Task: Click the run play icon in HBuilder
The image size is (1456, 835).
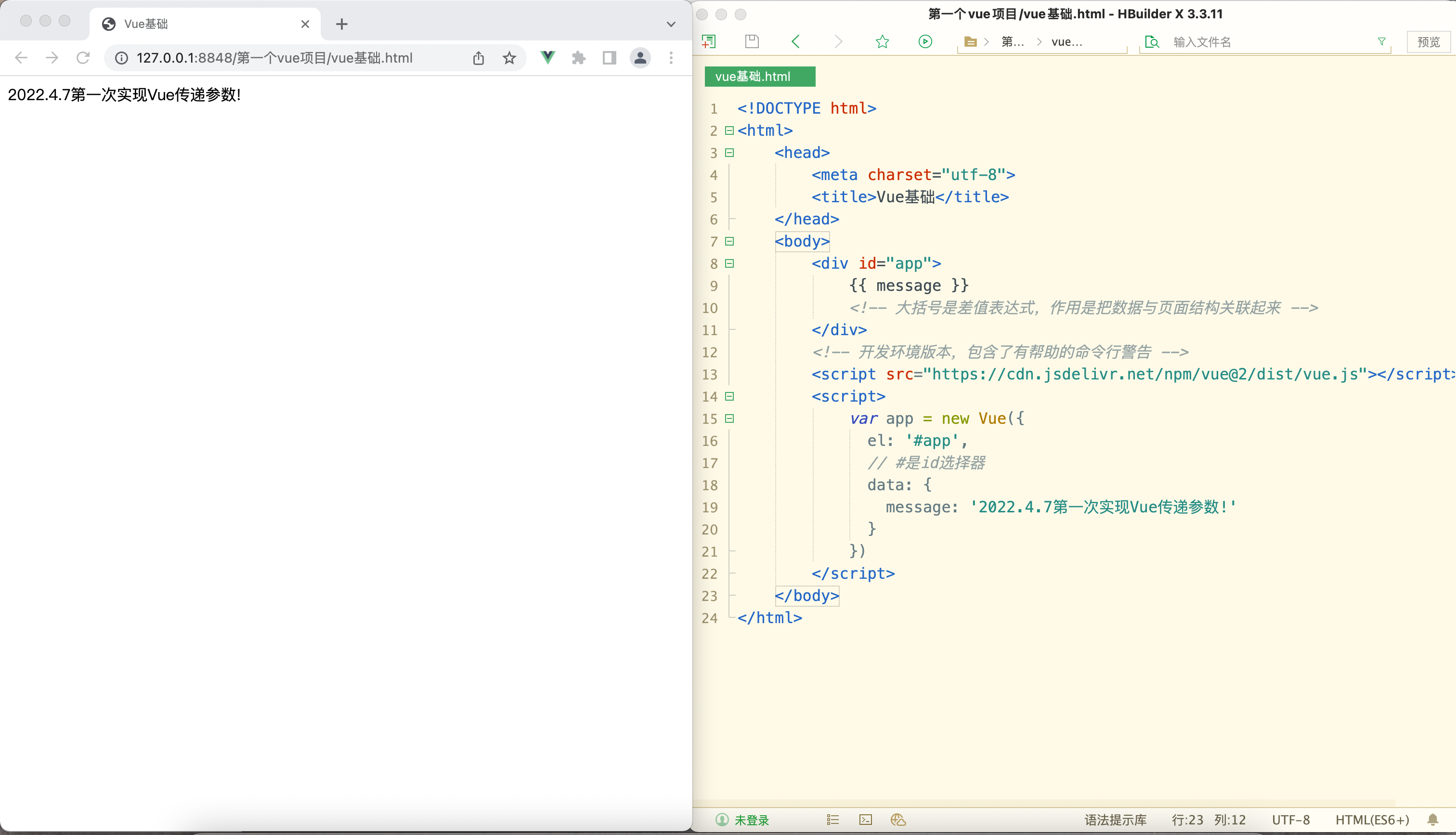Action: tap(924, 41)
